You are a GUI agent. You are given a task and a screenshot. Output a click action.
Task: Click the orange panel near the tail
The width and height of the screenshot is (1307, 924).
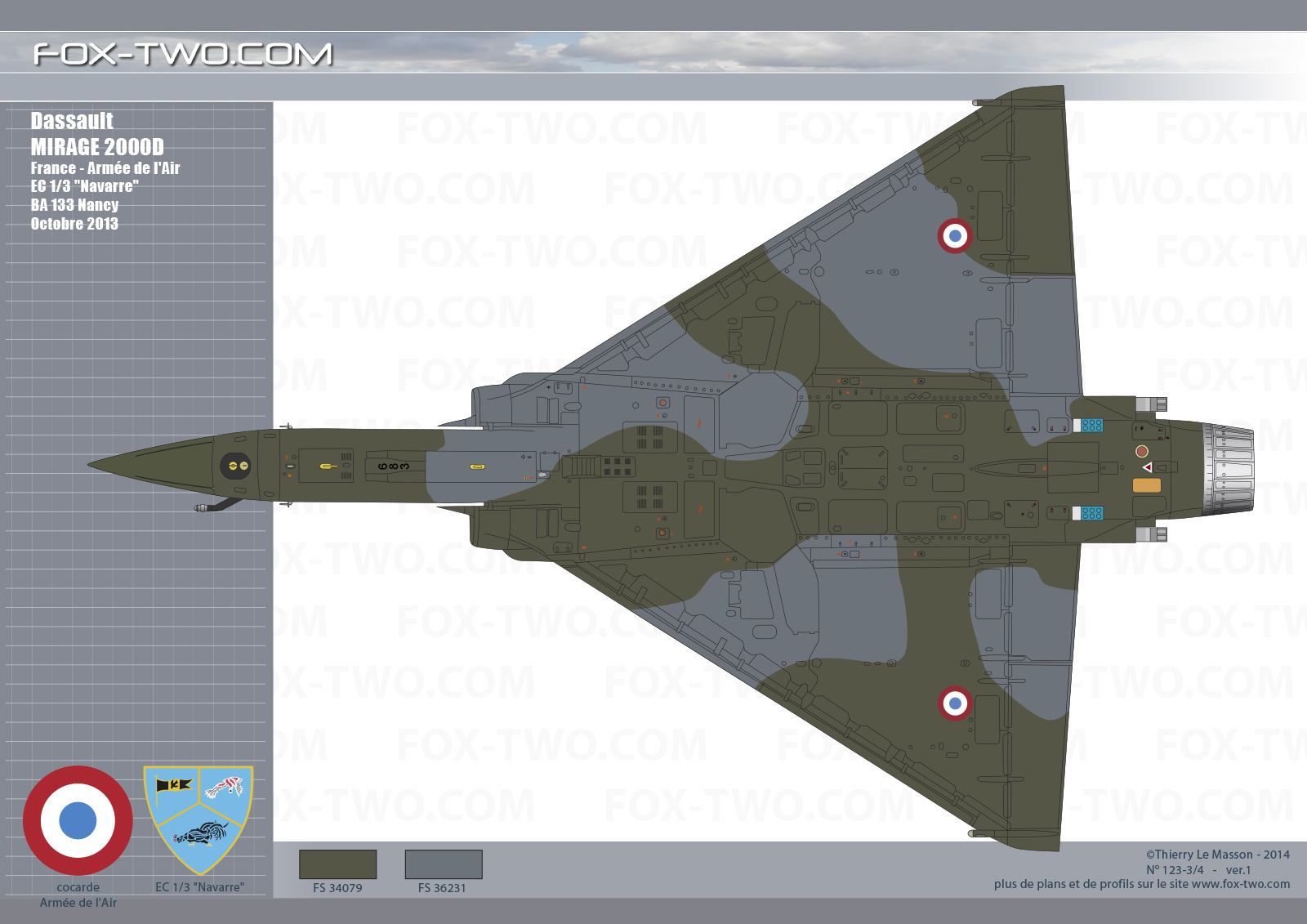pos(1146,485)
